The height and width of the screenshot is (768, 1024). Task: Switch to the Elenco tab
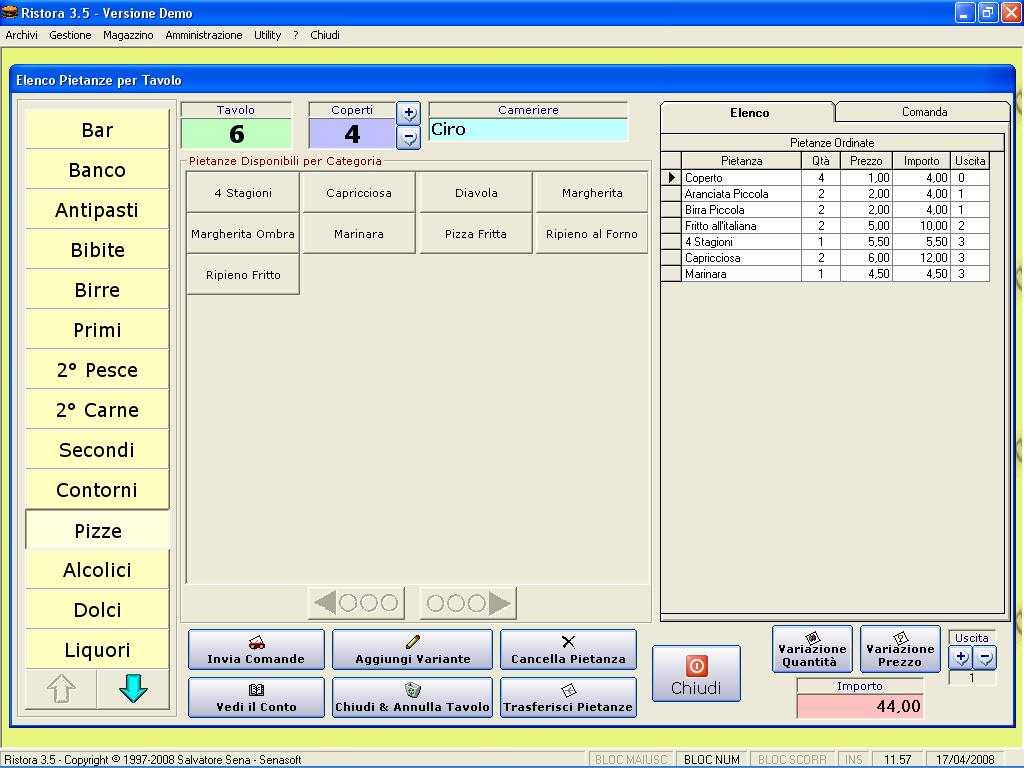tap(749, 112)
